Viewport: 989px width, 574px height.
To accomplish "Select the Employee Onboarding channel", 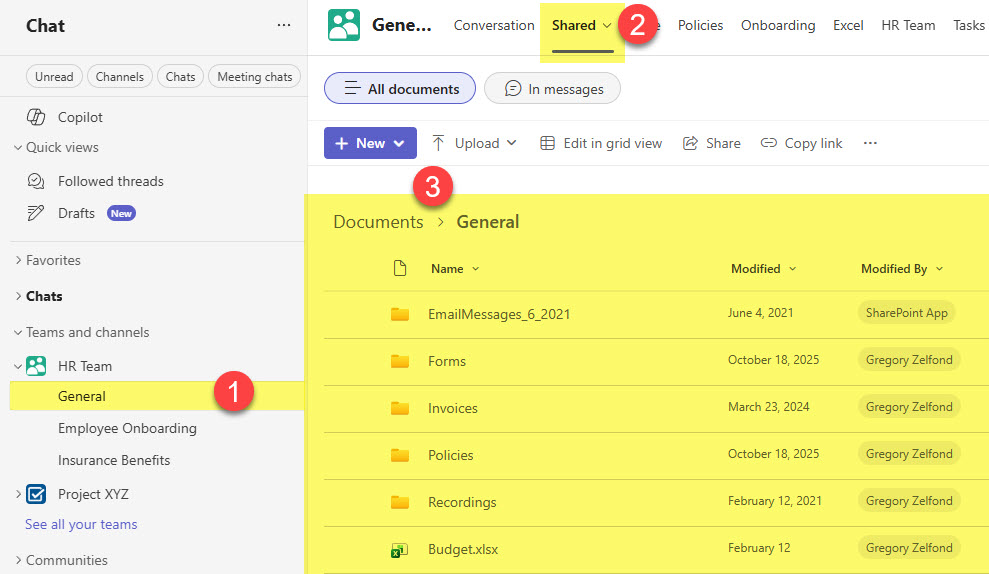I will tap(127, 428).
